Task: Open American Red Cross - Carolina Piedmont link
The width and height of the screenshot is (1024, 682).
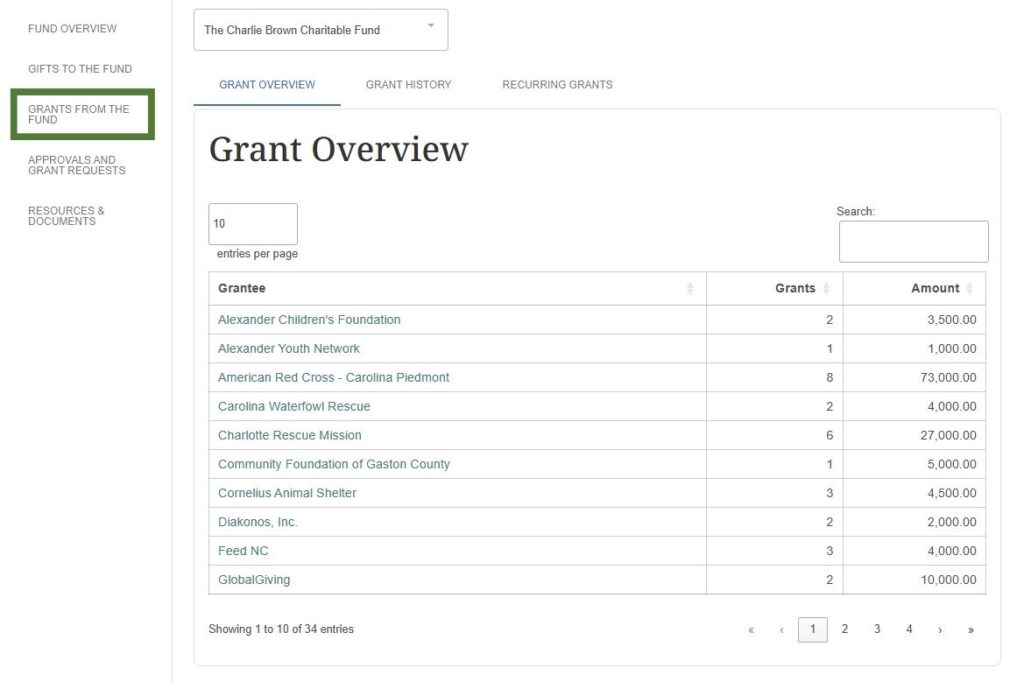Action: coord(333,378)
